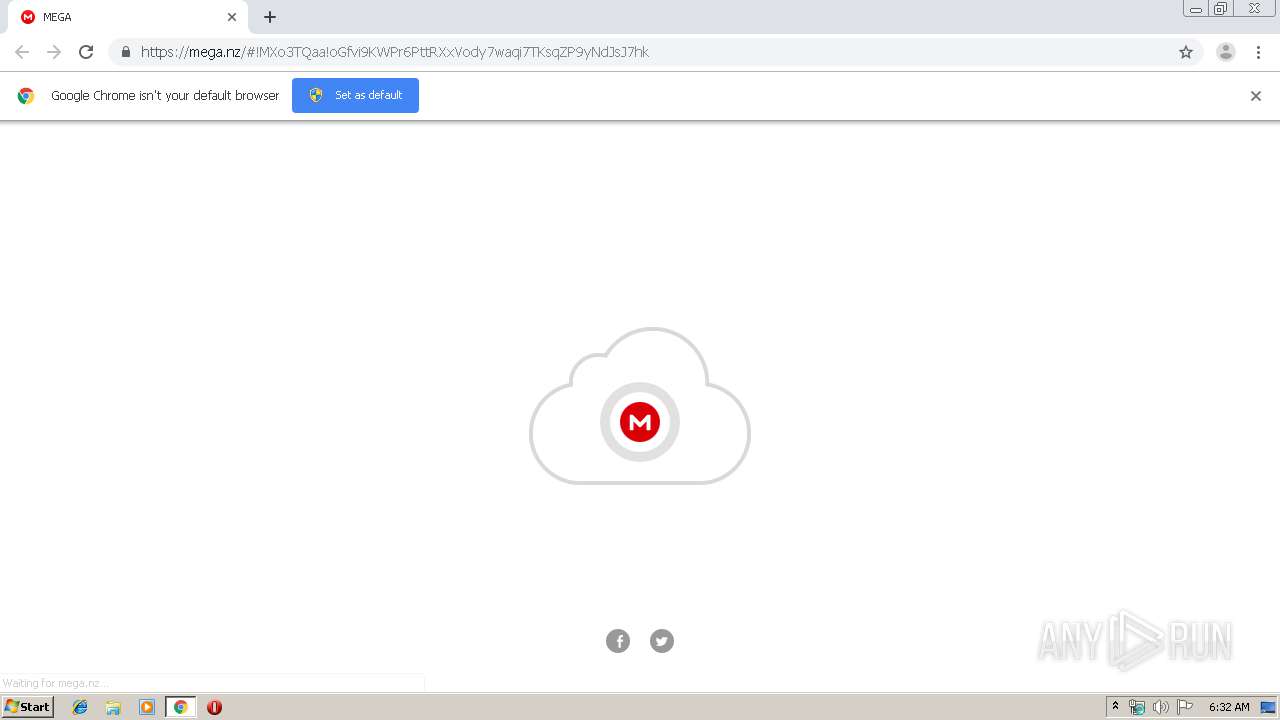
Task: Click the Show desktop tray icon
Action: pyautogui.click(x=1268, y=707)
